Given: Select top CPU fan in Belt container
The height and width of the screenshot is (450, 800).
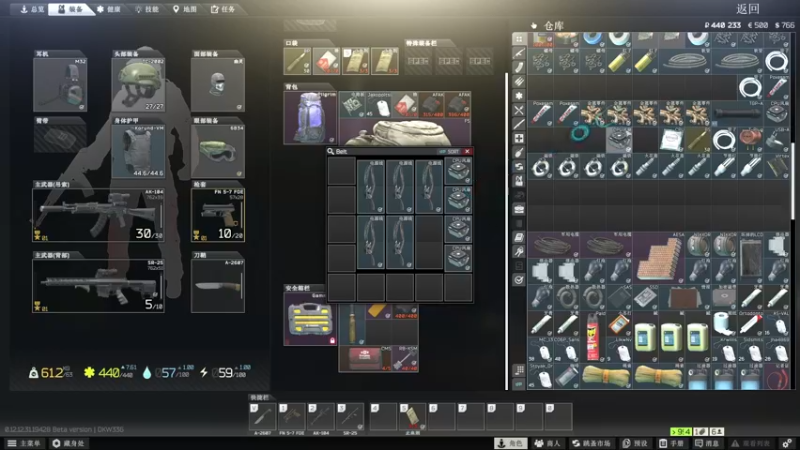Looking at the screenshot, I should (458, 170).
